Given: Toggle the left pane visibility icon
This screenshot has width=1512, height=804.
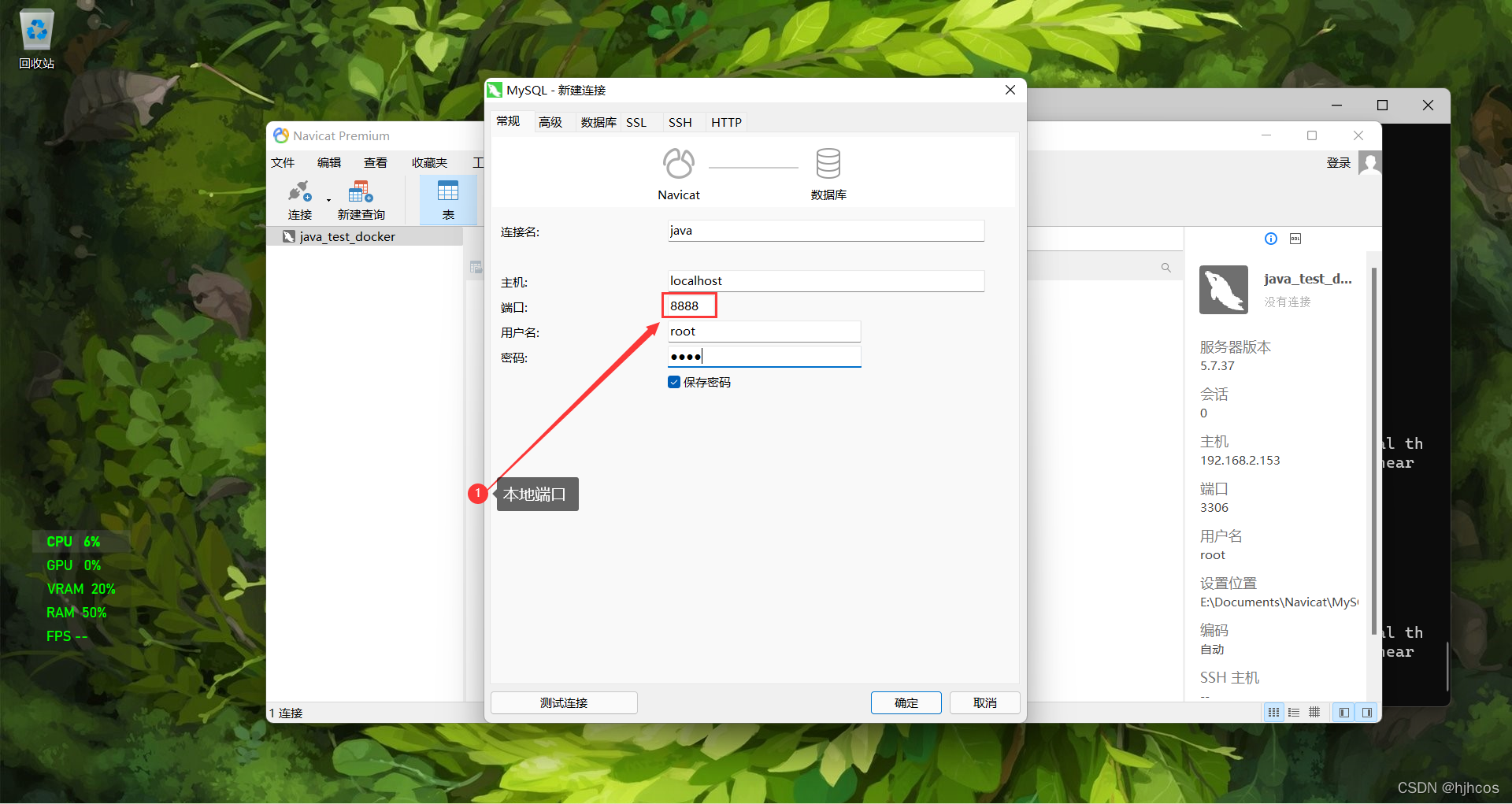Looking at the screenshot, I should (1344, 712).
